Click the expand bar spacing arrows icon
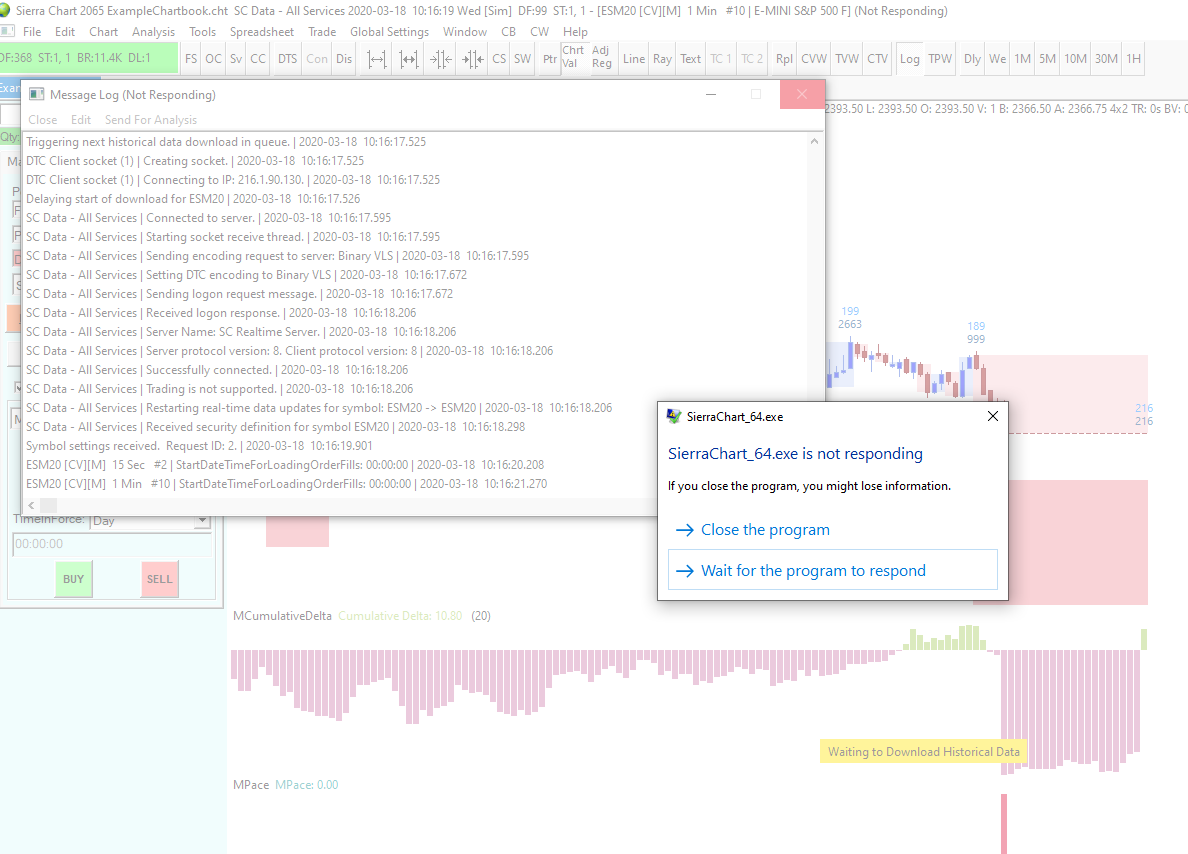Image resolution: width=1188 pixels, height=854 pixels. [x=377, y=58]
